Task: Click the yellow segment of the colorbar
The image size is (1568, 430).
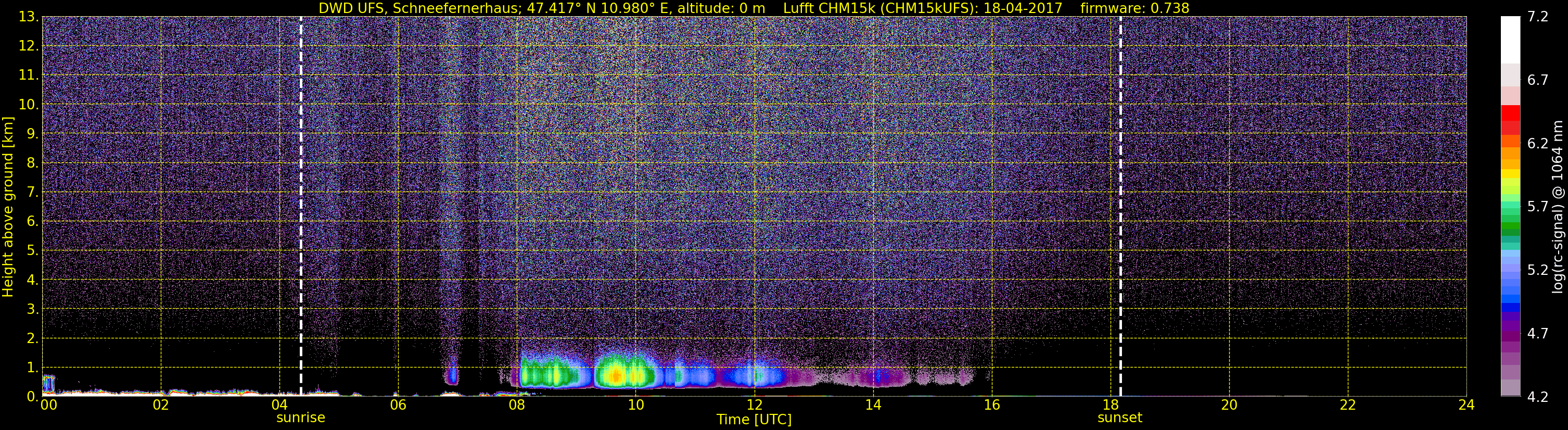Action: coord(1510,174)
